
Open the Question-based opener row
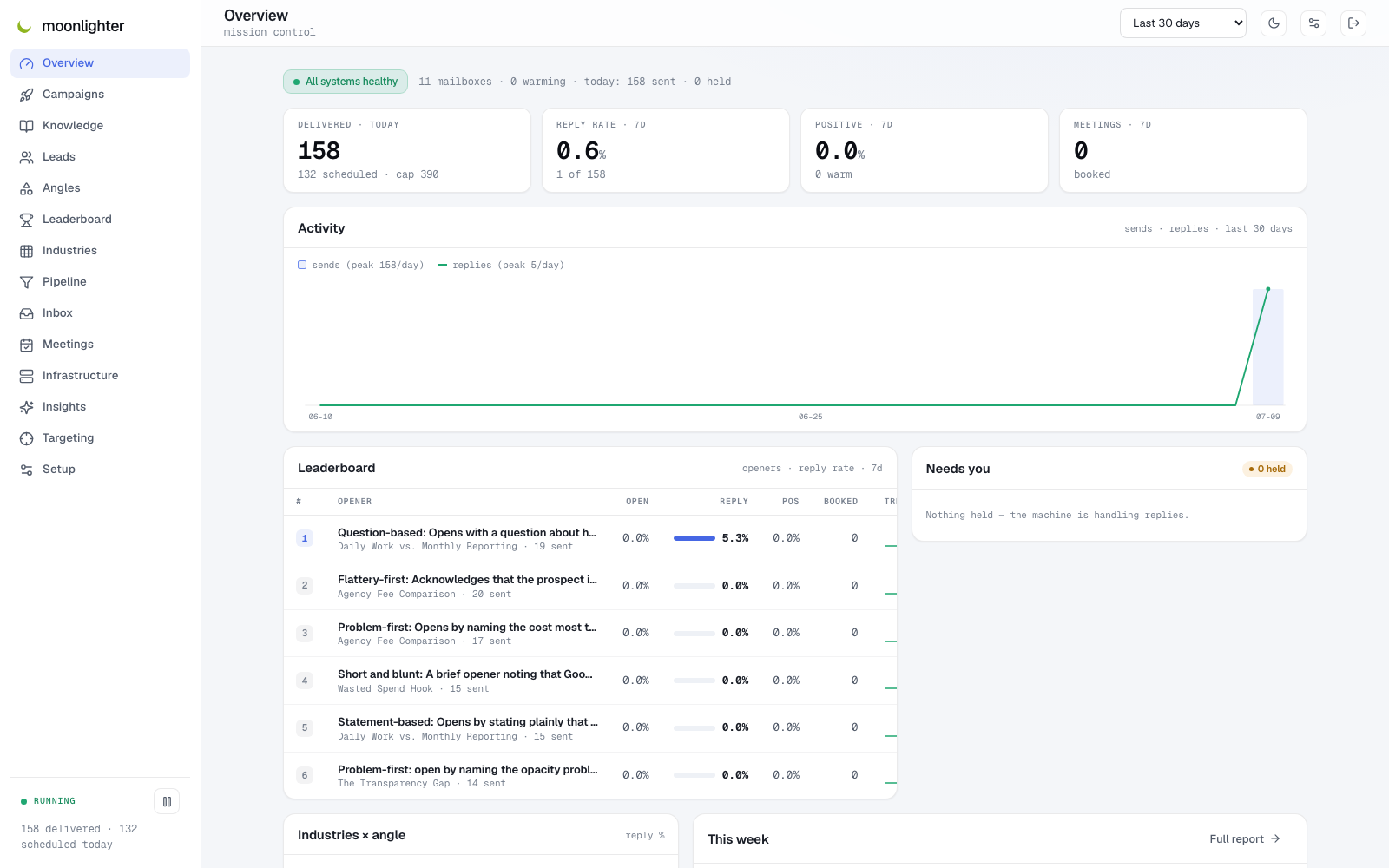tap(590, 538)
